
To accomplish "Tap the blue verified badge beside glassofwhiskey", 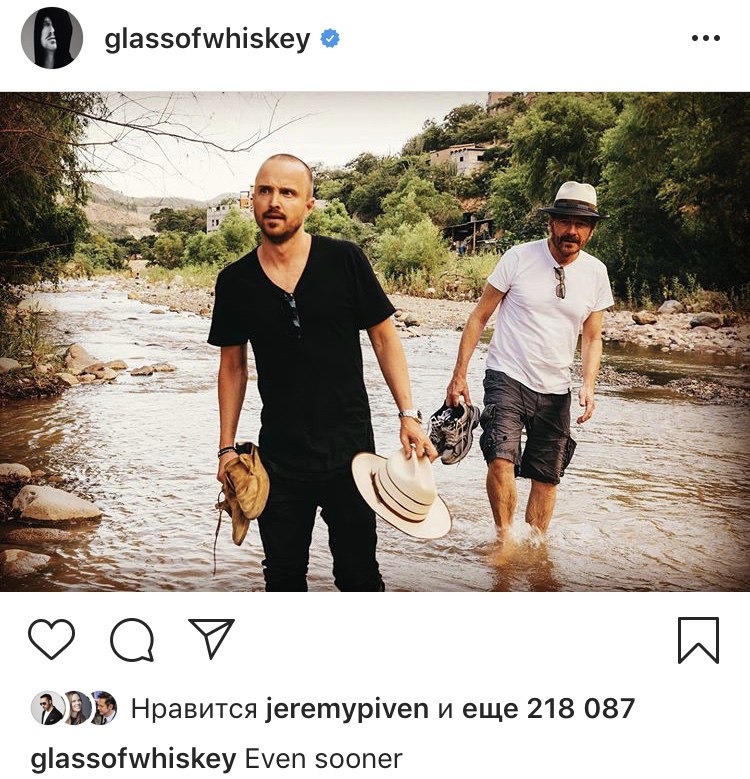I will 330,38.
